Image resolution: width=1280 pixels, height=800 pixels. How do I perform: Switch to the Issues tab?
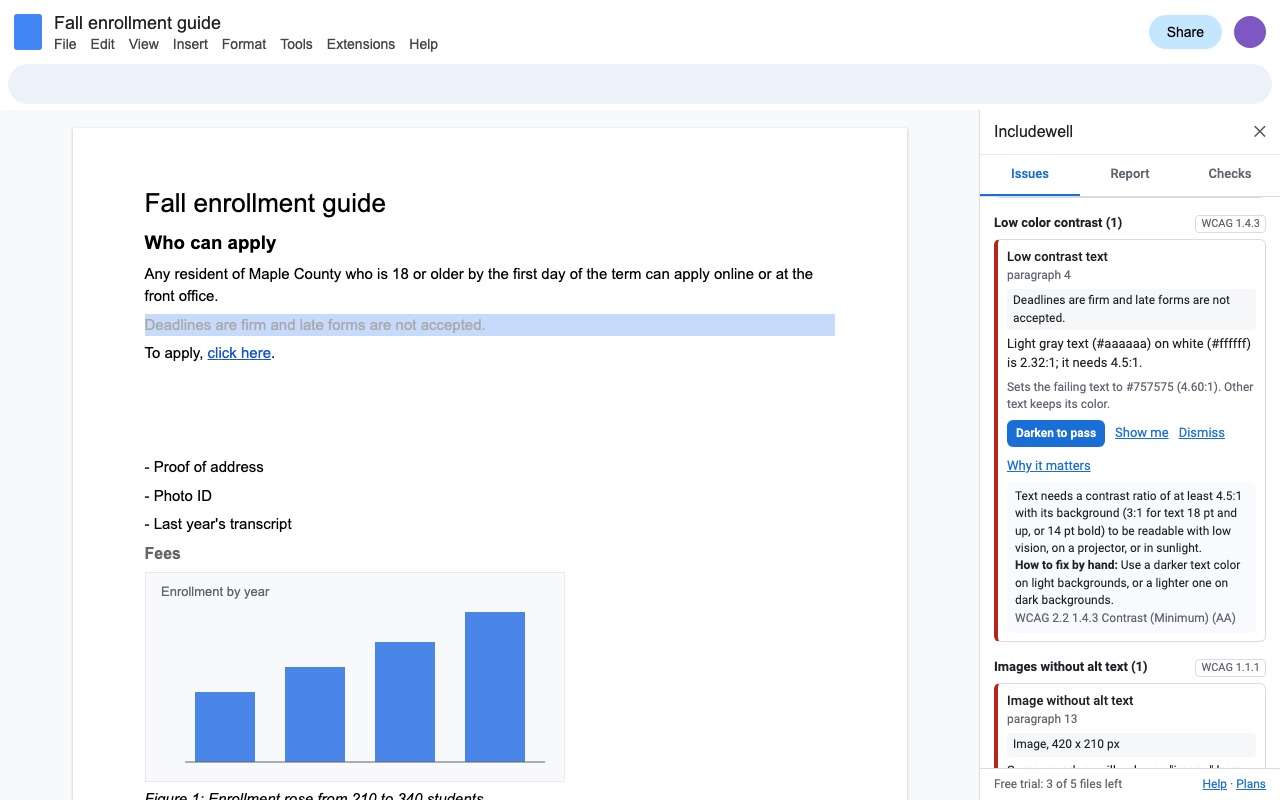pyautogui.click(x=1030, y=174)
